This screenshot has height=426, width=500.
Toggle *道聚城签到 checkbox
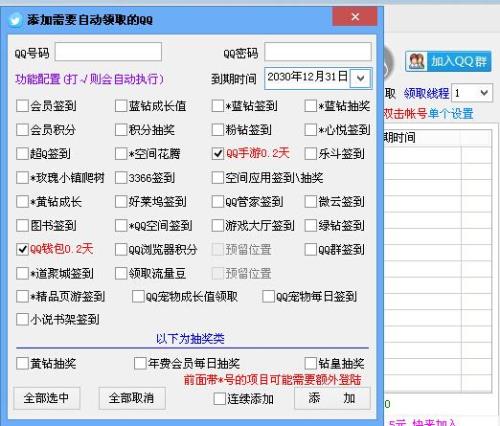pyautogui.click(x=22, y=273)
